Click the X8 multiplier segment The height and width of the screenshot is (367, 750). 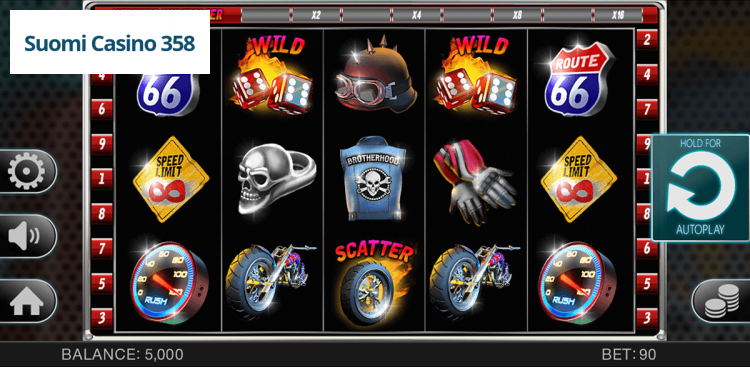click(517, 15)
